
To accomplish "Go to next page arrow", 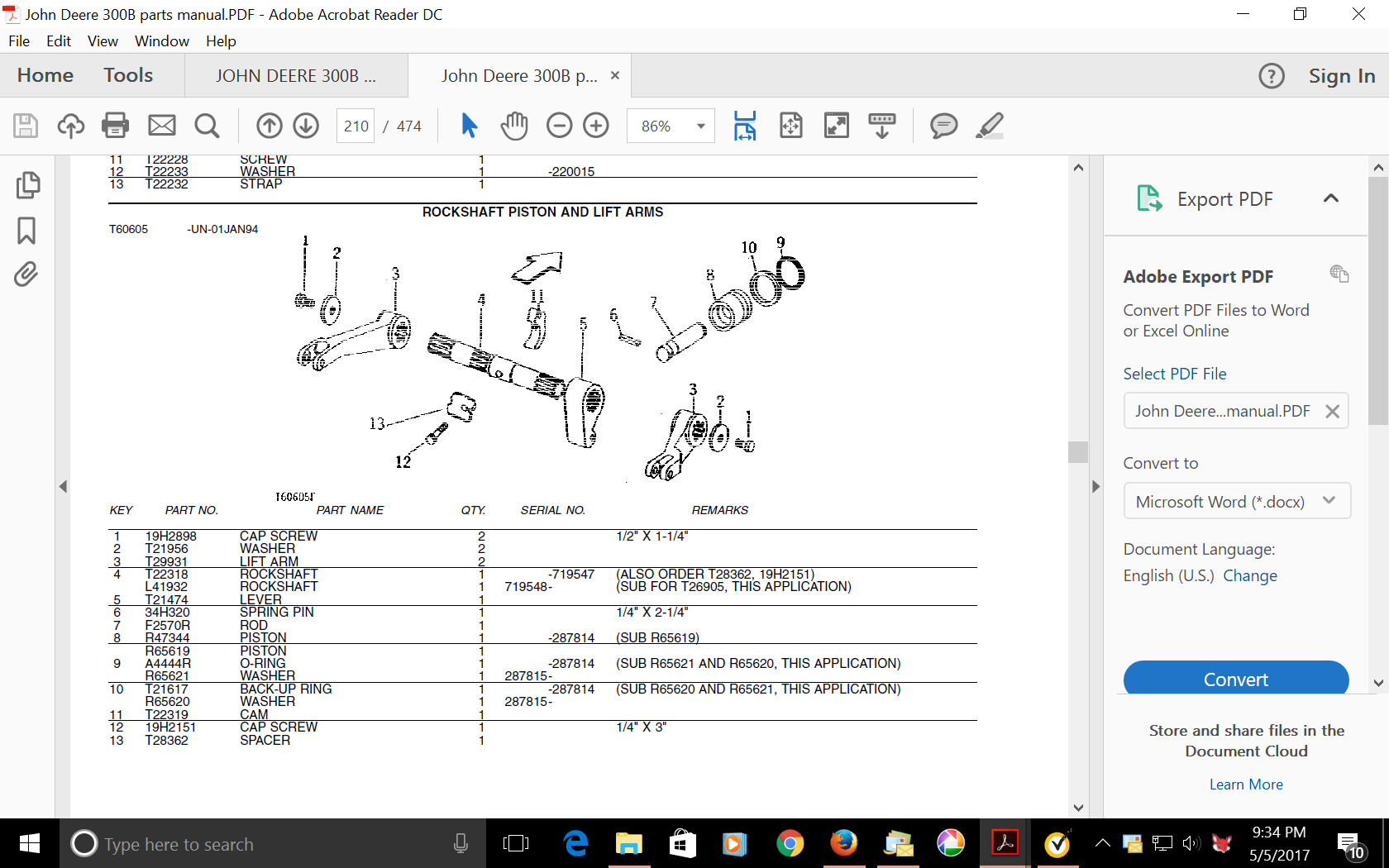I will [306, 126].
